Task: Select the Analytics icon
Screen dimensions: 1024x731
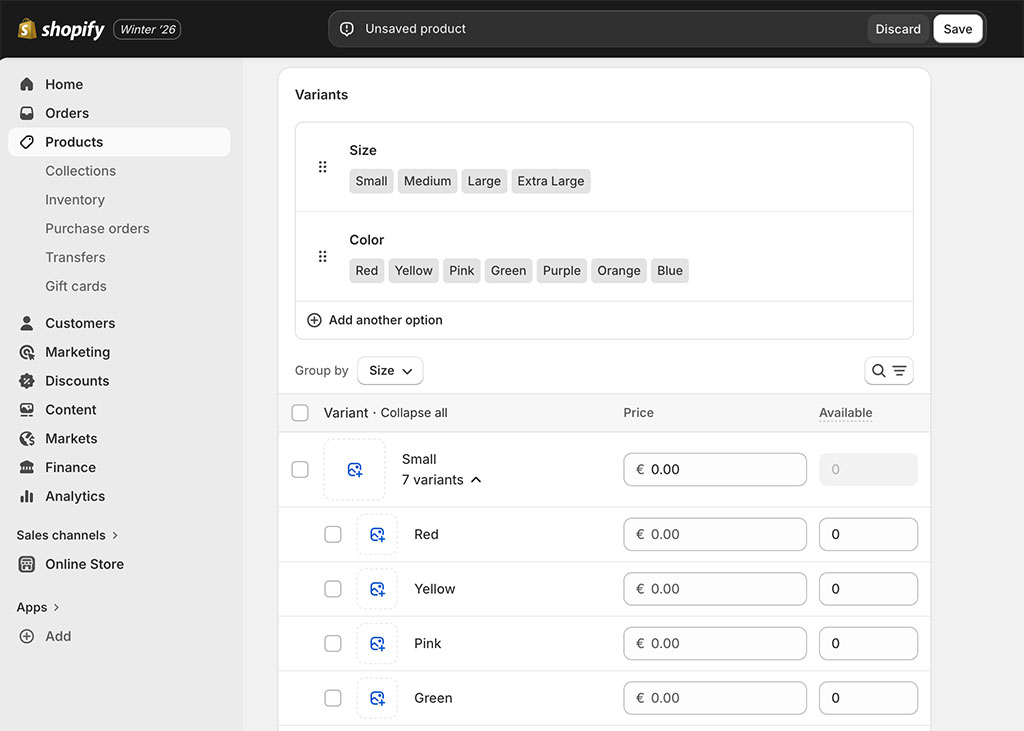Action: coord(26,496)
